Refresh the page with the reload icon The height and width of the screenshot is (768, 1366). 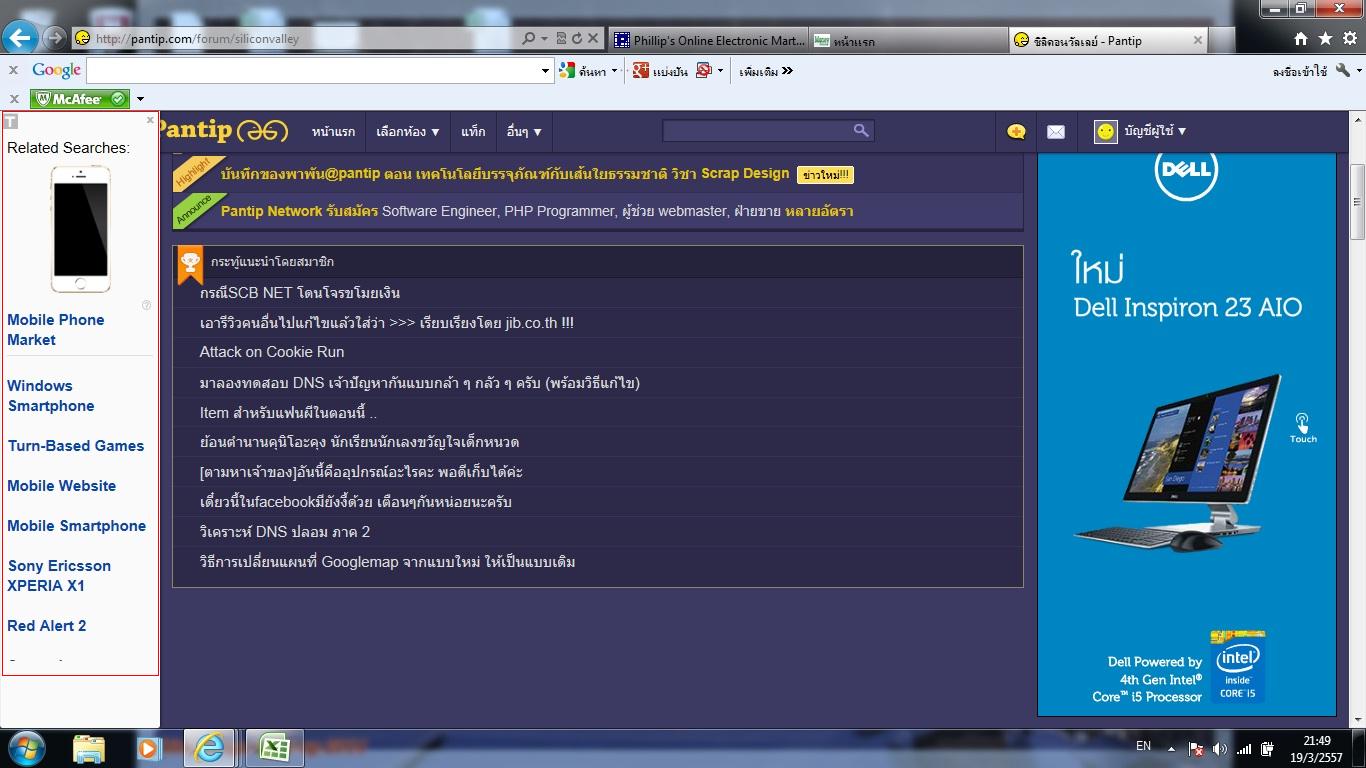coord(576,38)
